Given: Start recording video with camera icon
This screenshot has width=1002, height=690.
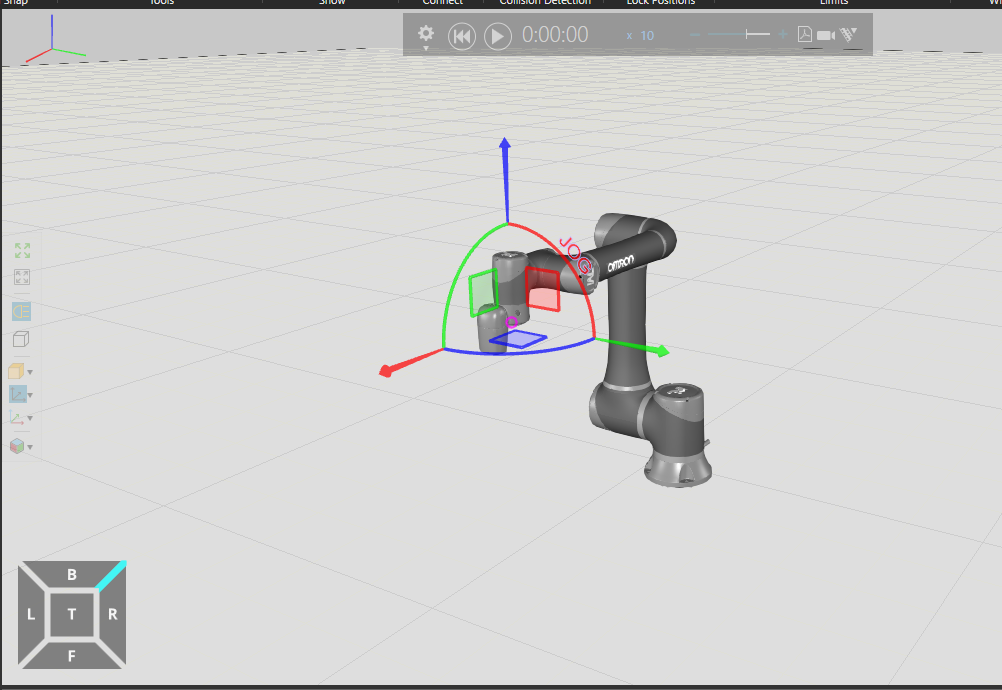Looking at the screenshot, I should pyautogui.click(x=826, y=35).
